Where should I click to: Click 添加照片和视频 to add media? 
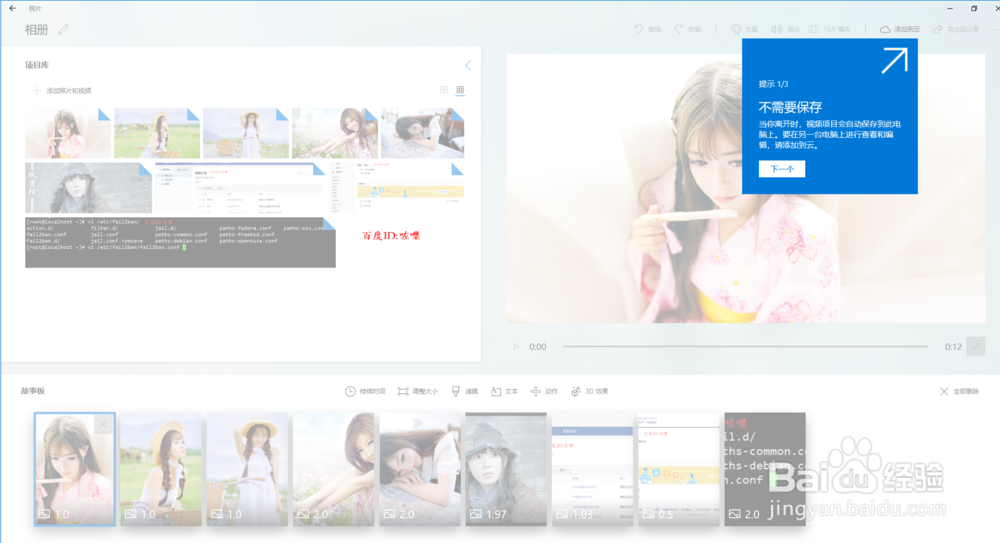(x=62, y=91)
